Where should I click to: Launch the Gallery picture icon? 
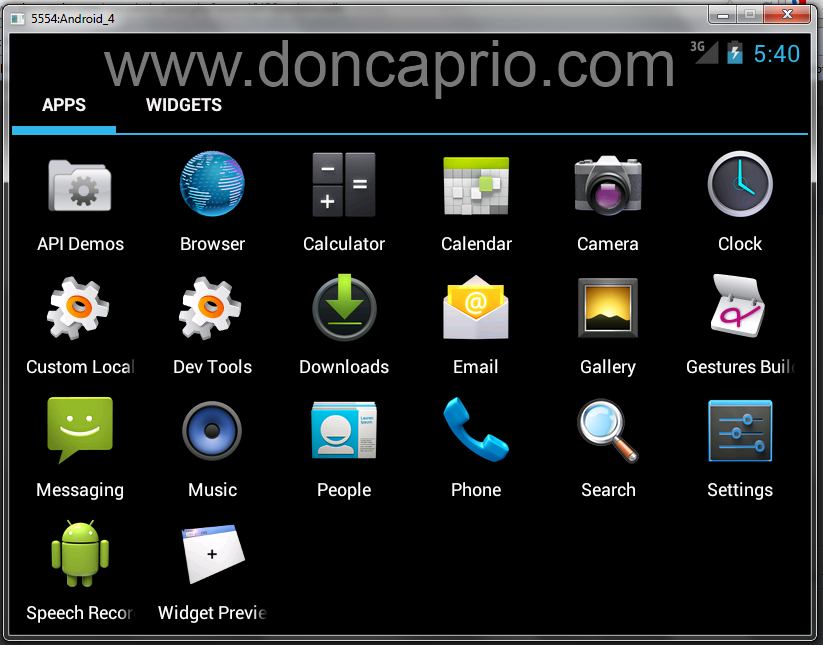(608, 308)
